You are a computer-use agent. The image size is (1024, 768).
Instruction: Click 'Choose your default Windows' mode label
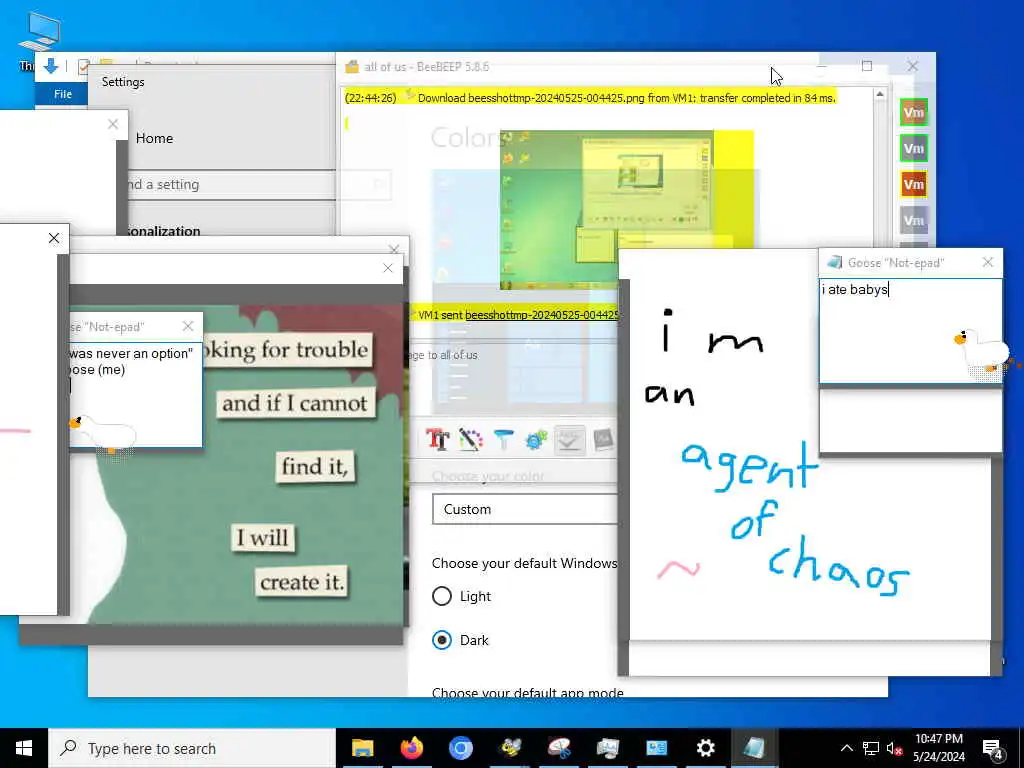point(524,563)
